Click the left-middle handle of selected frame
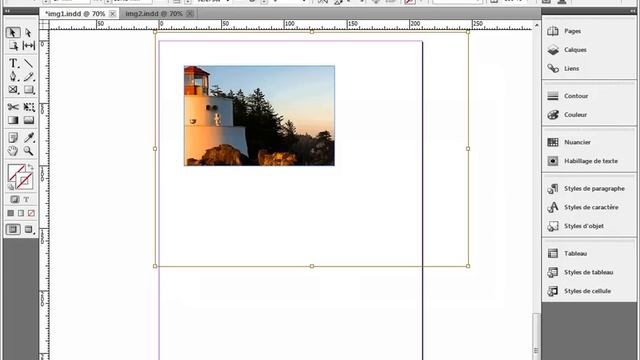The width and height of the screenshot is (640, 360). tap(155, 149)
